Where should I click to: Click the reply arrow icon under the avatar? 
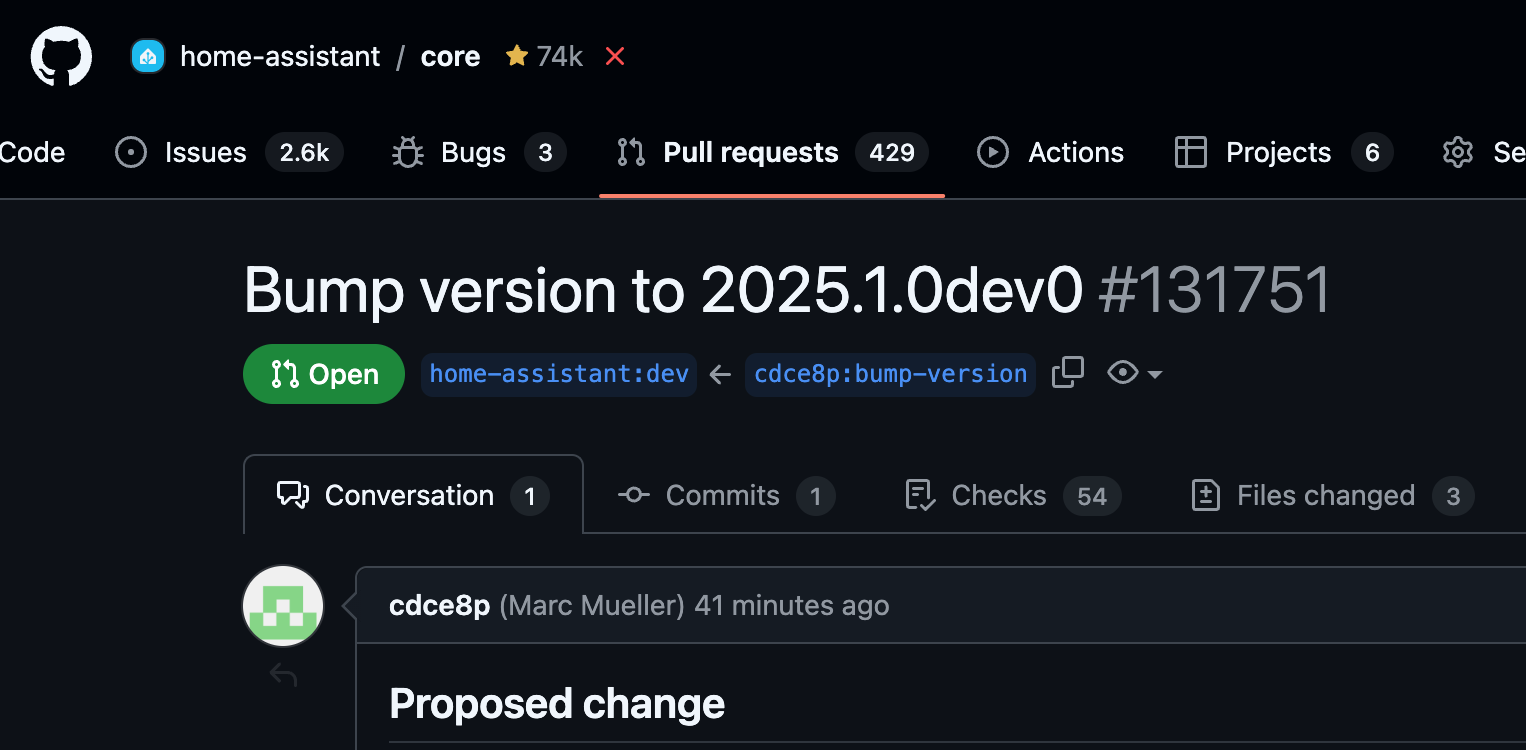[x=283, y=677]
